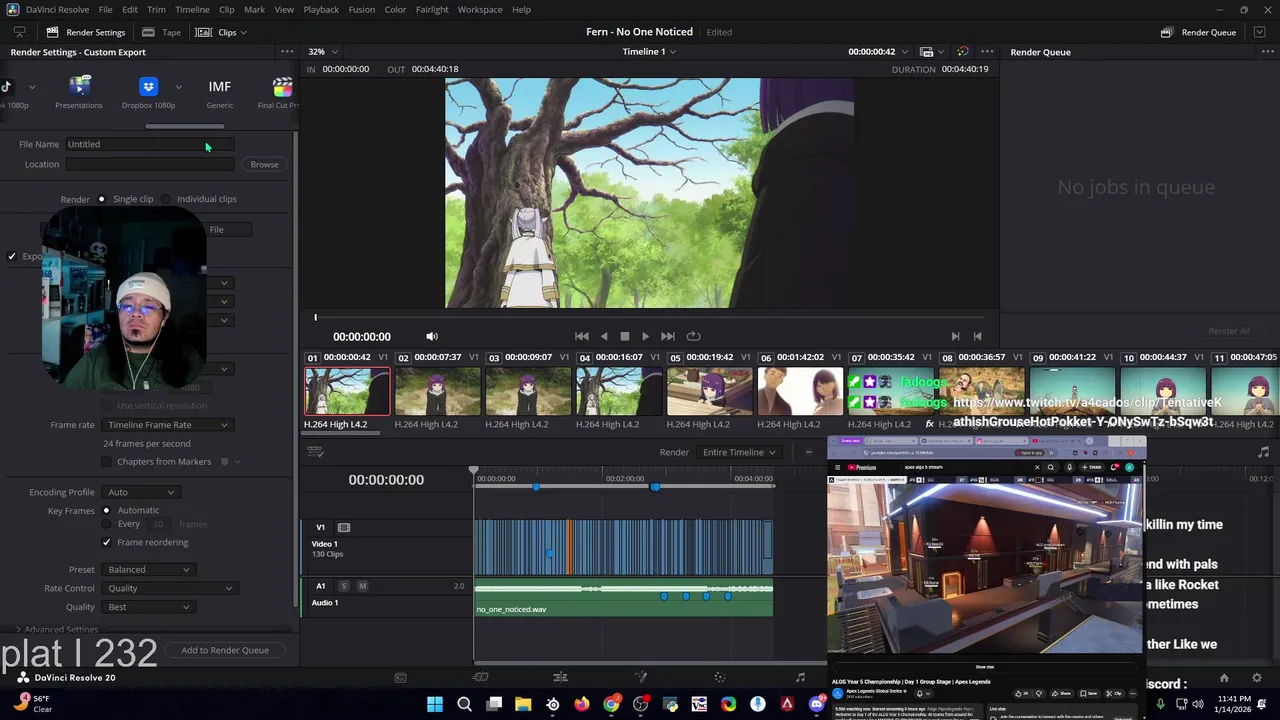Open Firefox from the taskbar
The image size is (1280, 720).
pyautogui.click(x=582, y=704)
